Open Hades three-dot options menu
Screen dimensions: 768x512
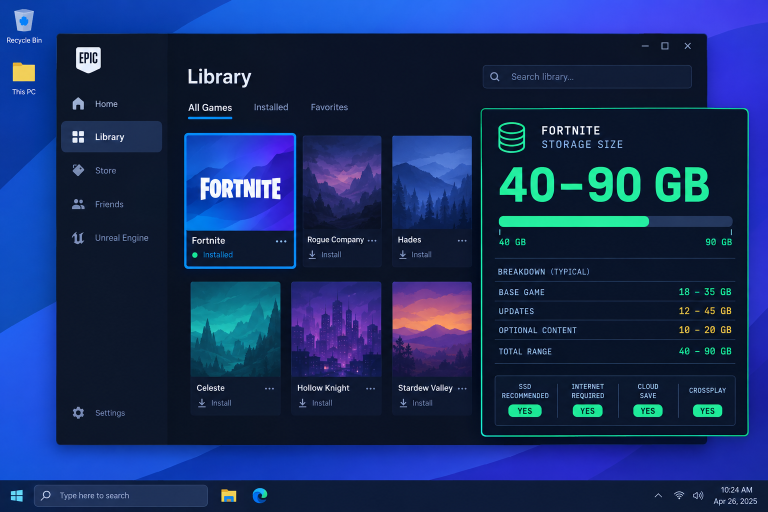(x=462, y=241)
